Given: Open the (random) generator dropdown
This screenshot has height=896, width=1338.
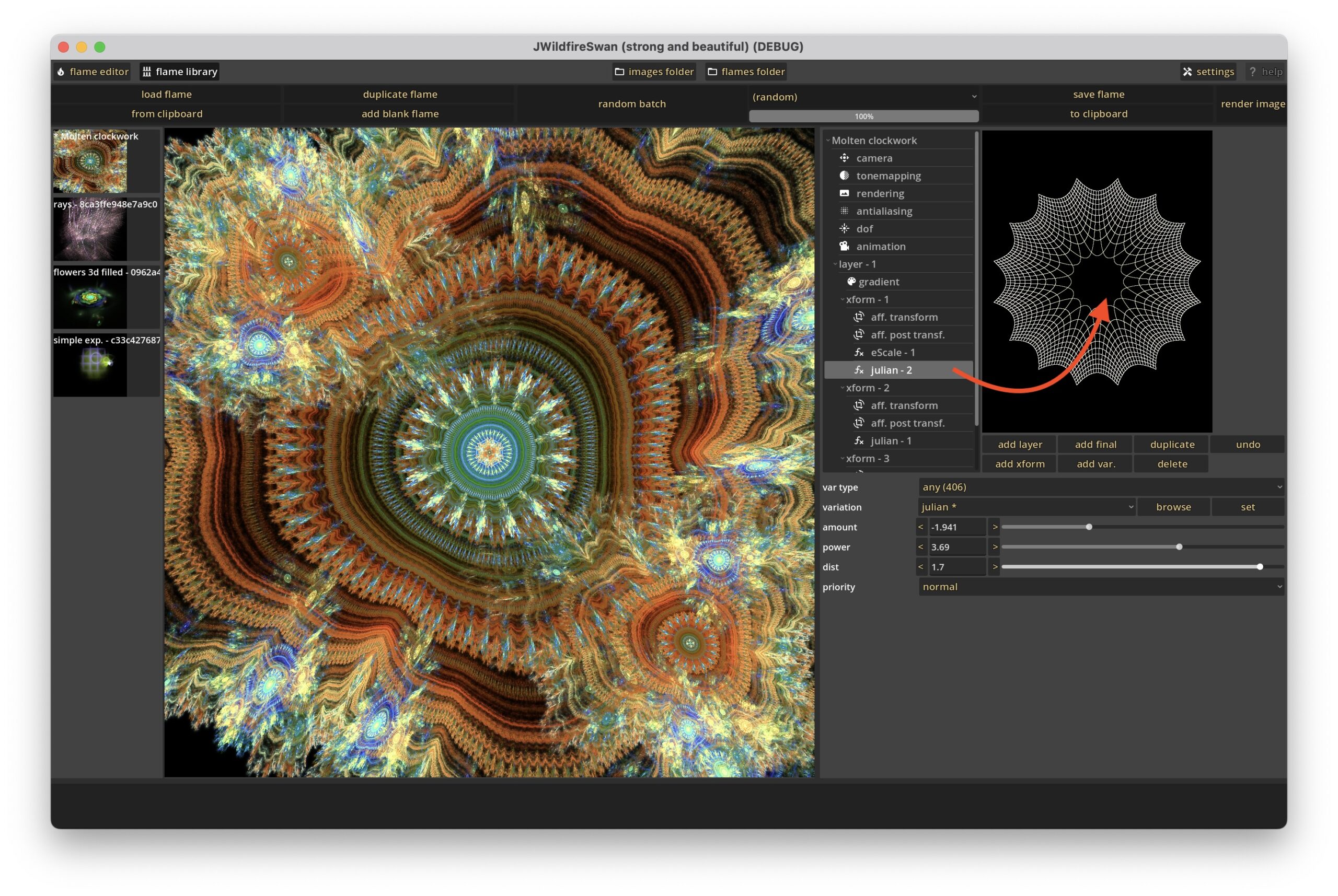Looking at the screenshot, I should [863, 97].
